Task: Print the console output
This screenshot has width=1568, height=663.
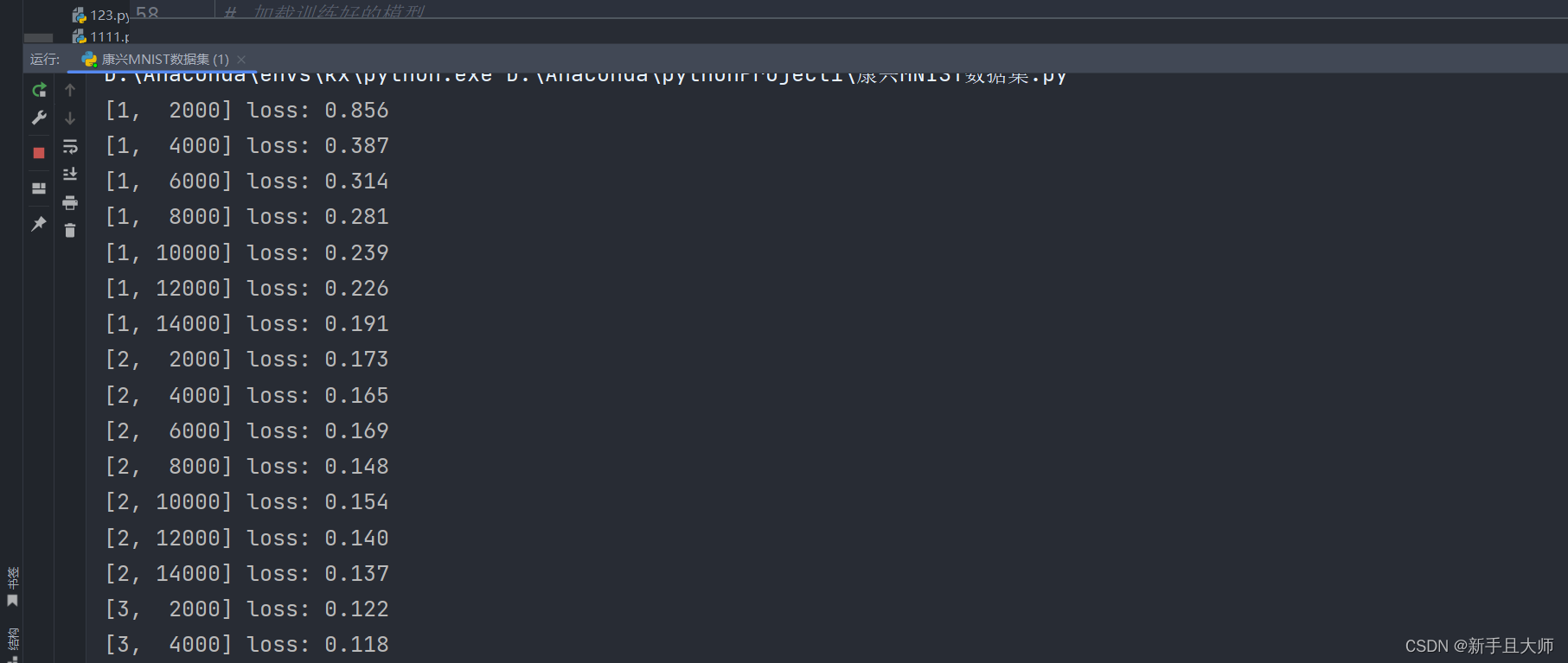Action: [x=70, y=203]
